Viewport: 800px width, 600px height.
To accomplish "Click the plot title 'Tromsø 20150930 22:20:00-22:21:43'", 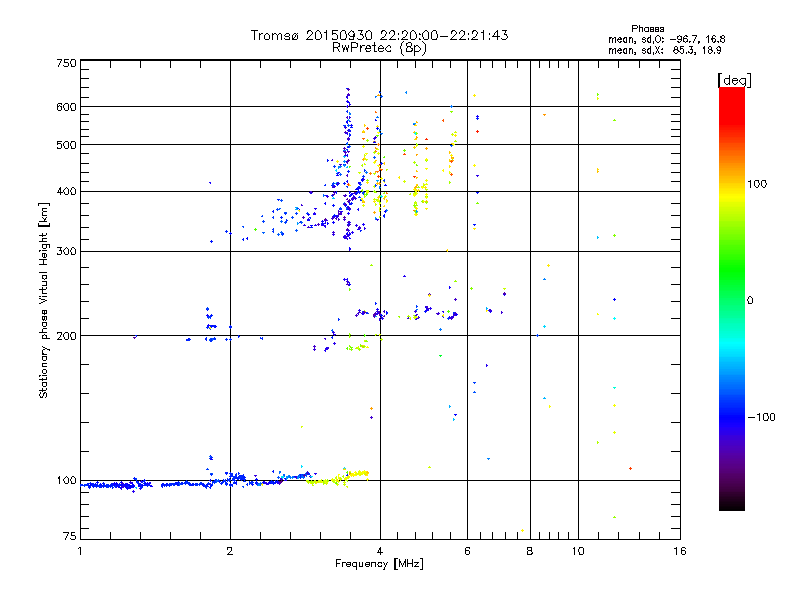I will 380,35.
